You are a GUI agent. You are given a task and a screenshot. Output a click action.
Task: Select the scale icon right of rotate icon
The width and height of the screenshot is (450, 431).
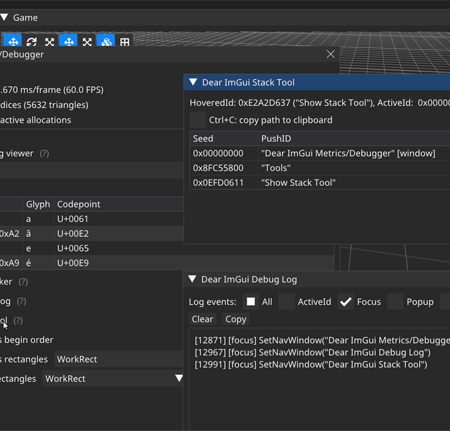[50, 42]
